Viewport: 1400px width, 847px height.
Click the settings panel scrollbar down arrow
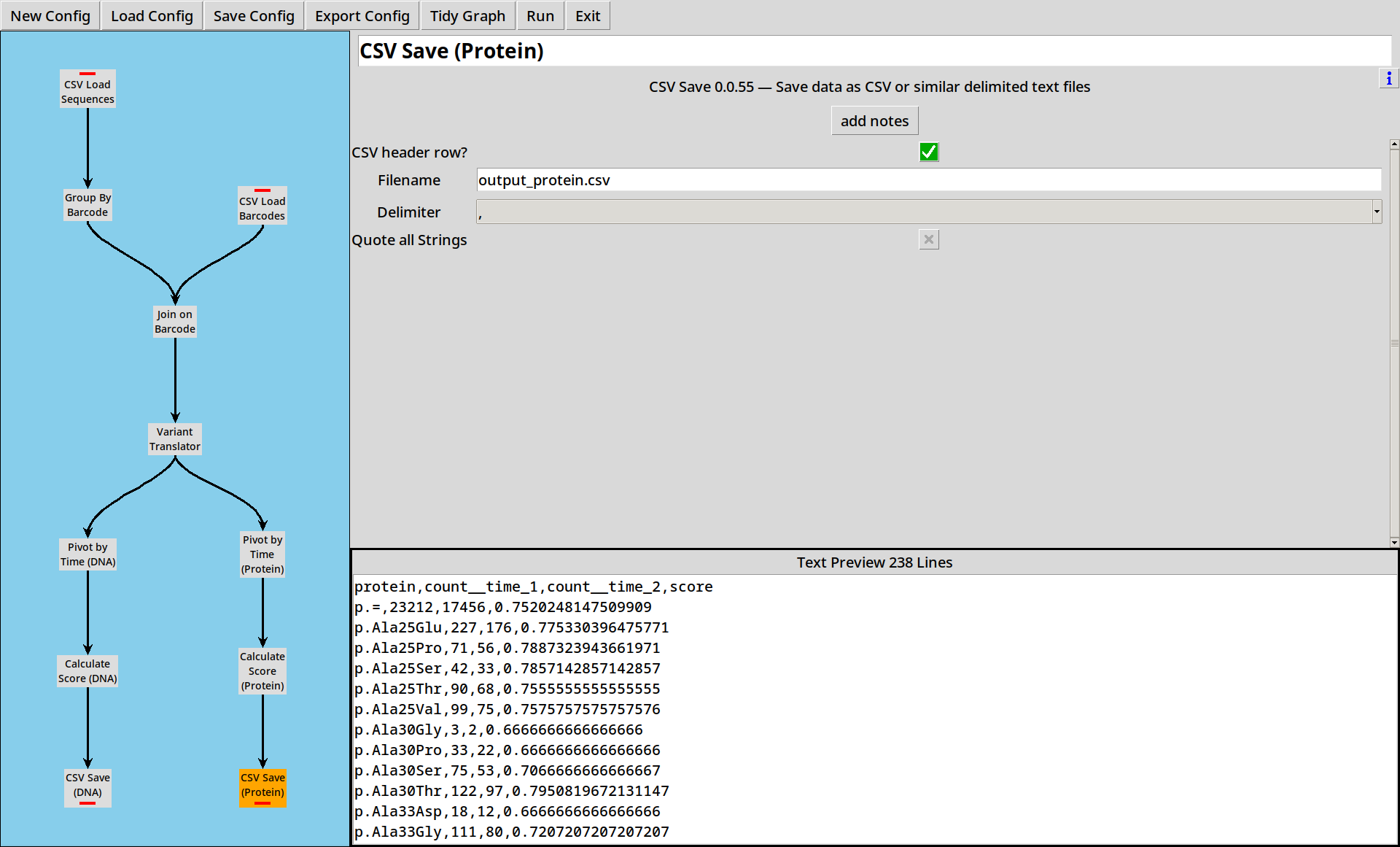1394,542
